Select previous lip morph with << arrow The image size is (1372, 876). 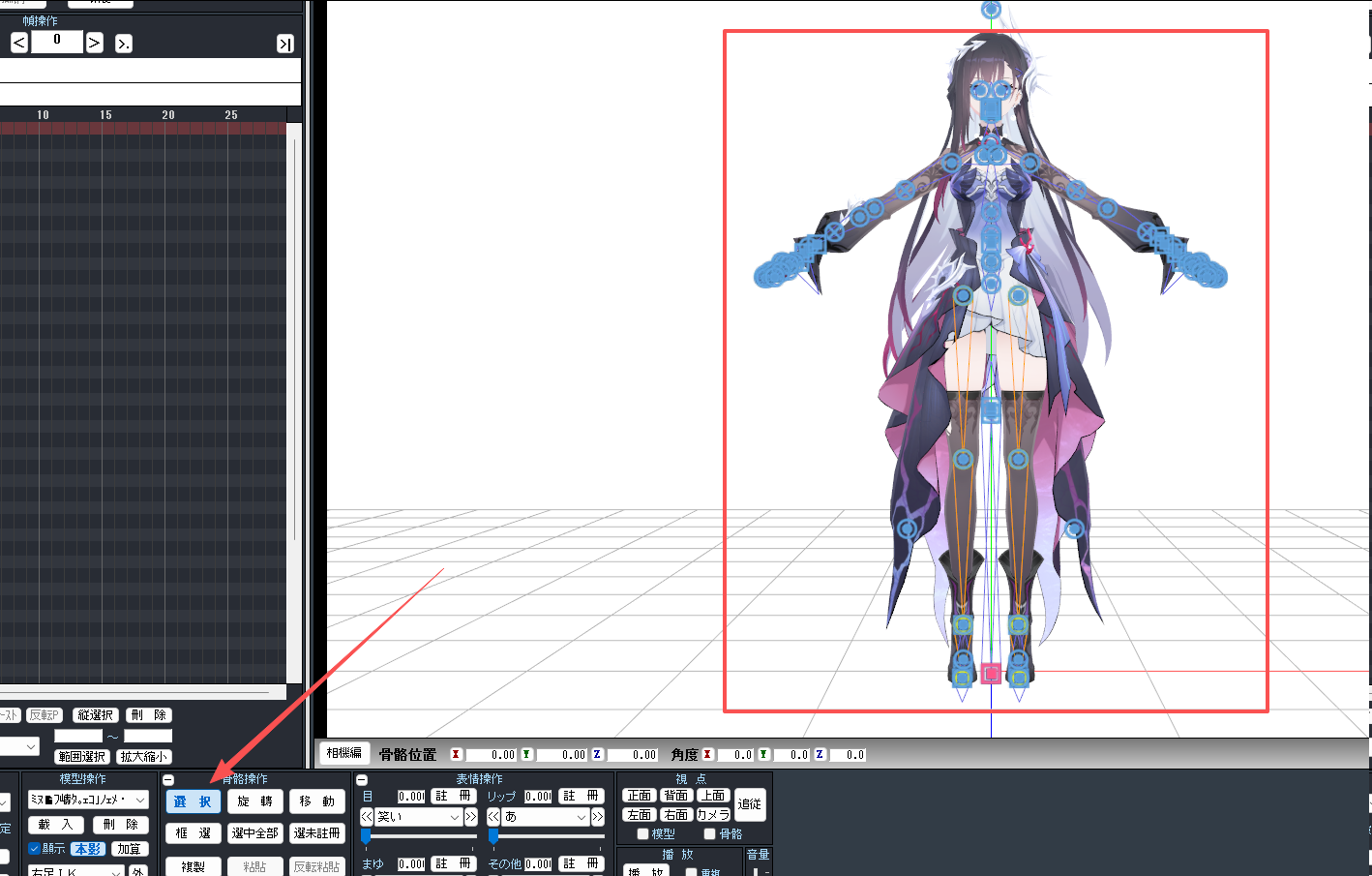click(x=493, y=817)
